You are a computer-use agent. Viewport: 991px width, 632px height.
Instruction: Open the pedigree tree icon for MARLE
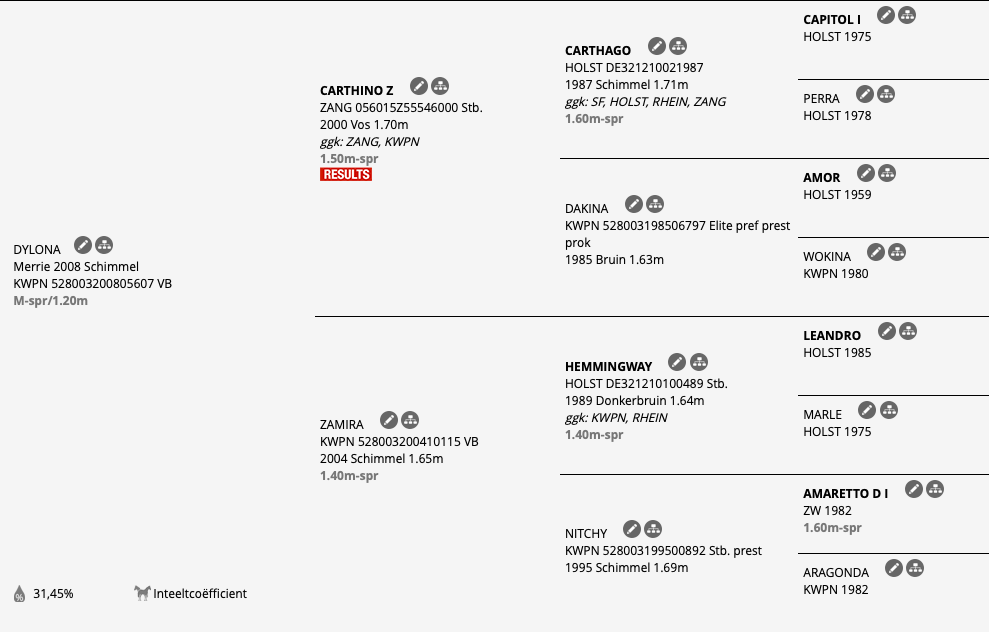(x=889, y=410)
